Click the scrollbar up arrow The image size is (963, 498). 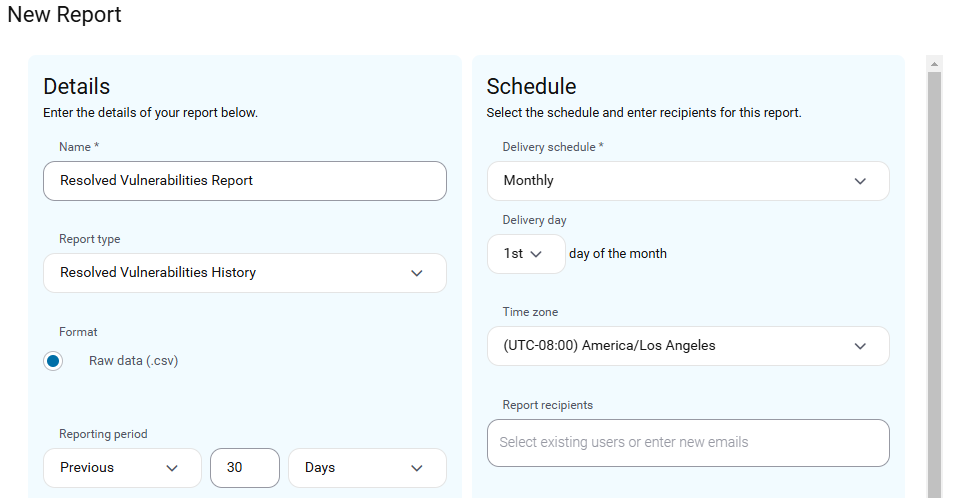point(934,64)
